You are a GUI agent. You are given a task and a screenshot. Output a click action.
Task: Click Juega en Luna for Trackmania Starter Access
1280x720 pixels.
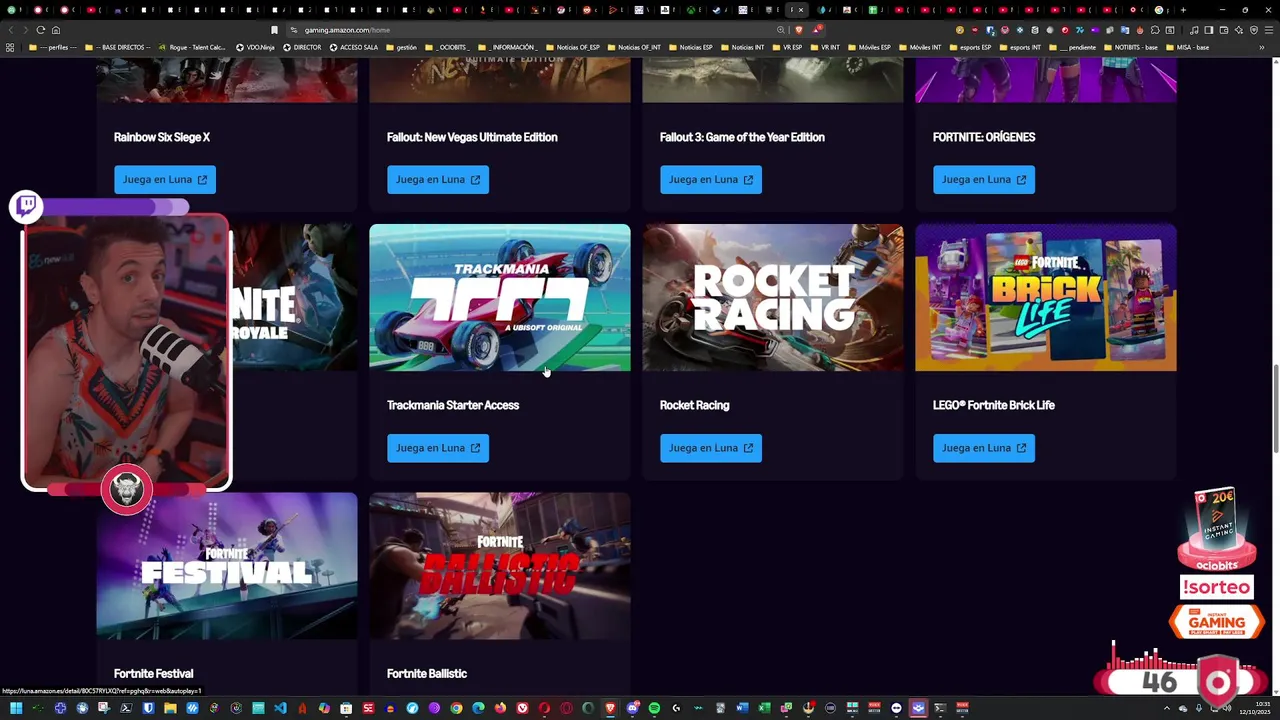pyautogui.click(x=438, y=448)
